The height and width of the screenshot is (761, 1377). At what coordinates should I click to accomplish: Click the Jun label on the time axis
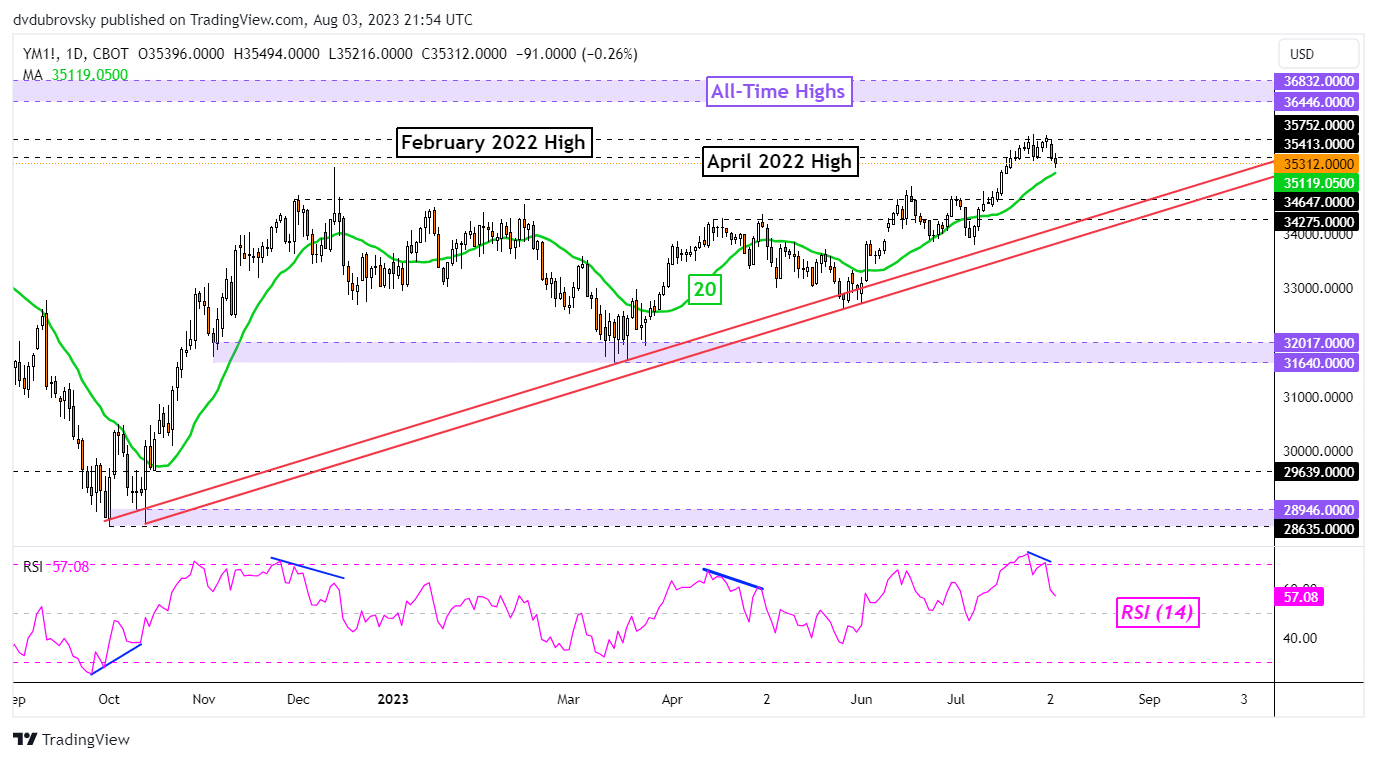[x=860, y=699]
